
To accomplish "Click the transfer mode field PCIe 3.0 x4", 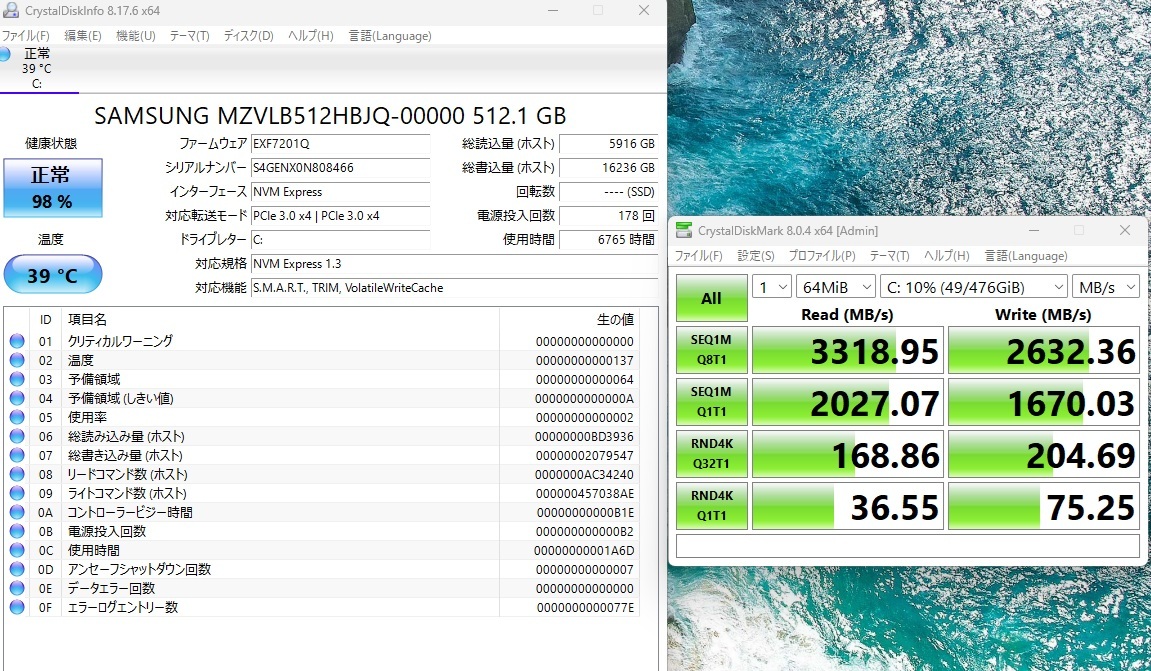I will click(340, 216).
